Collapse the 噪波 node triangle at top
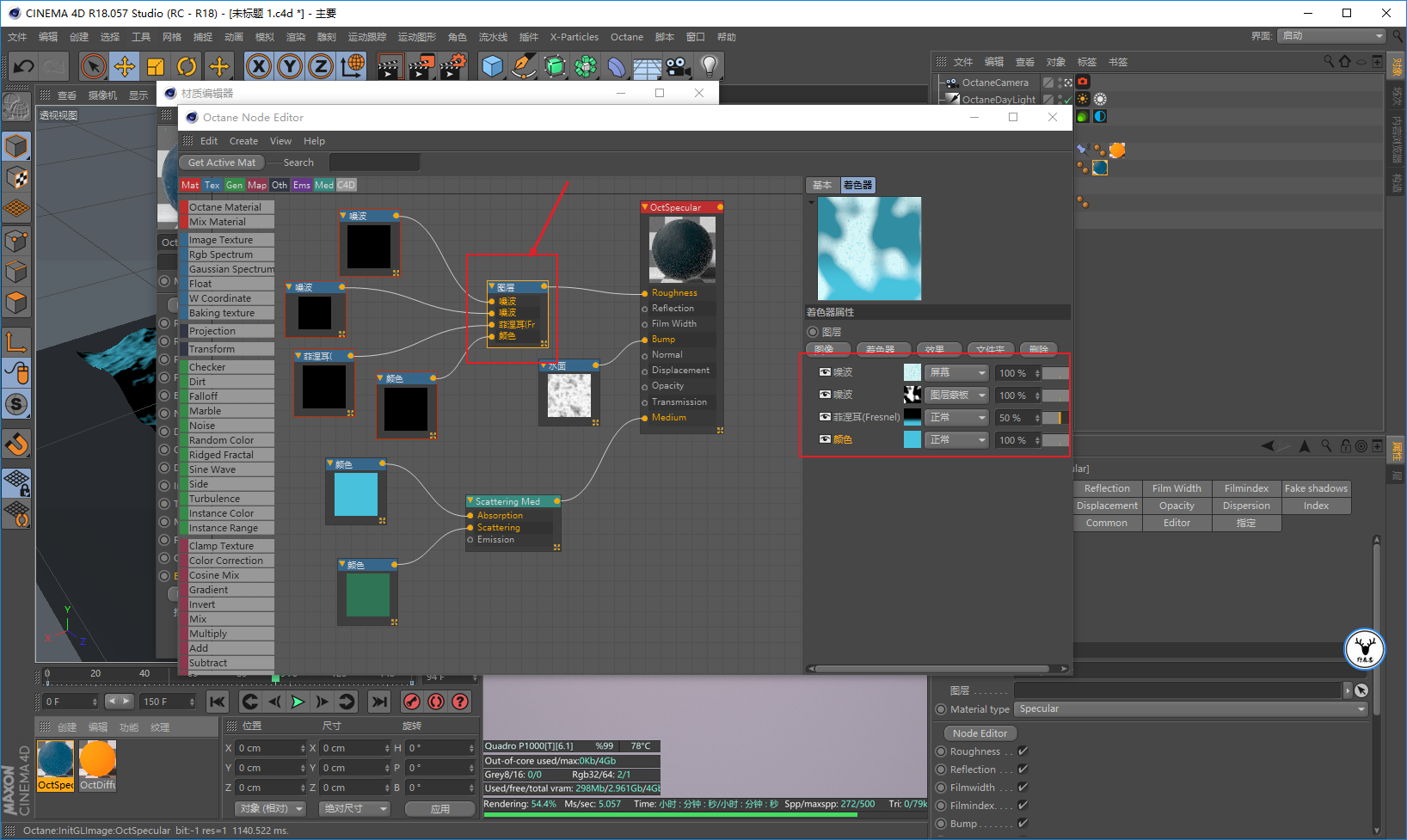 343,216
